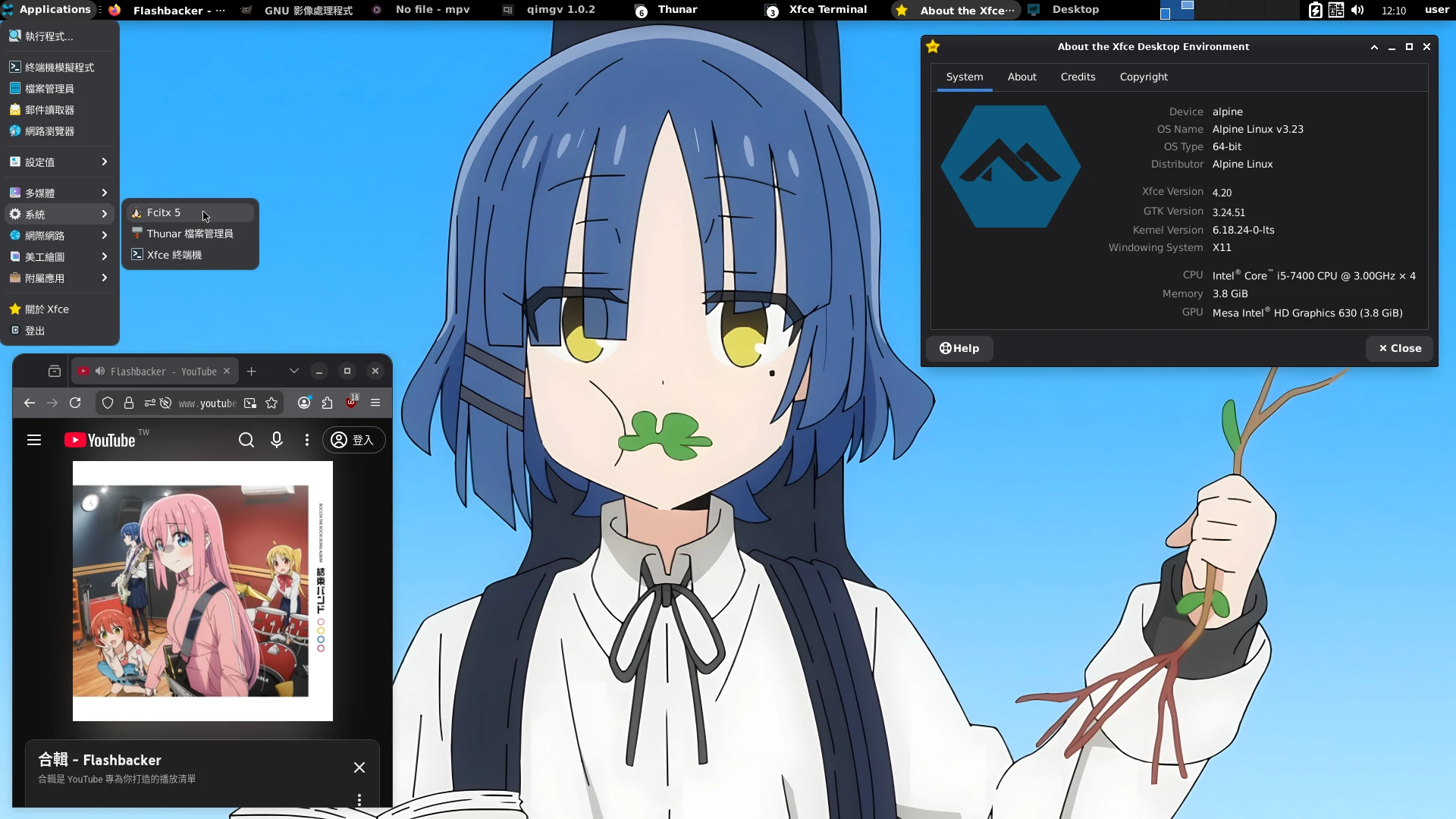Click the YouTube search magnifier icon
Screen dimensions: 1456x819
pyautogui.click(x=246, y=440)
